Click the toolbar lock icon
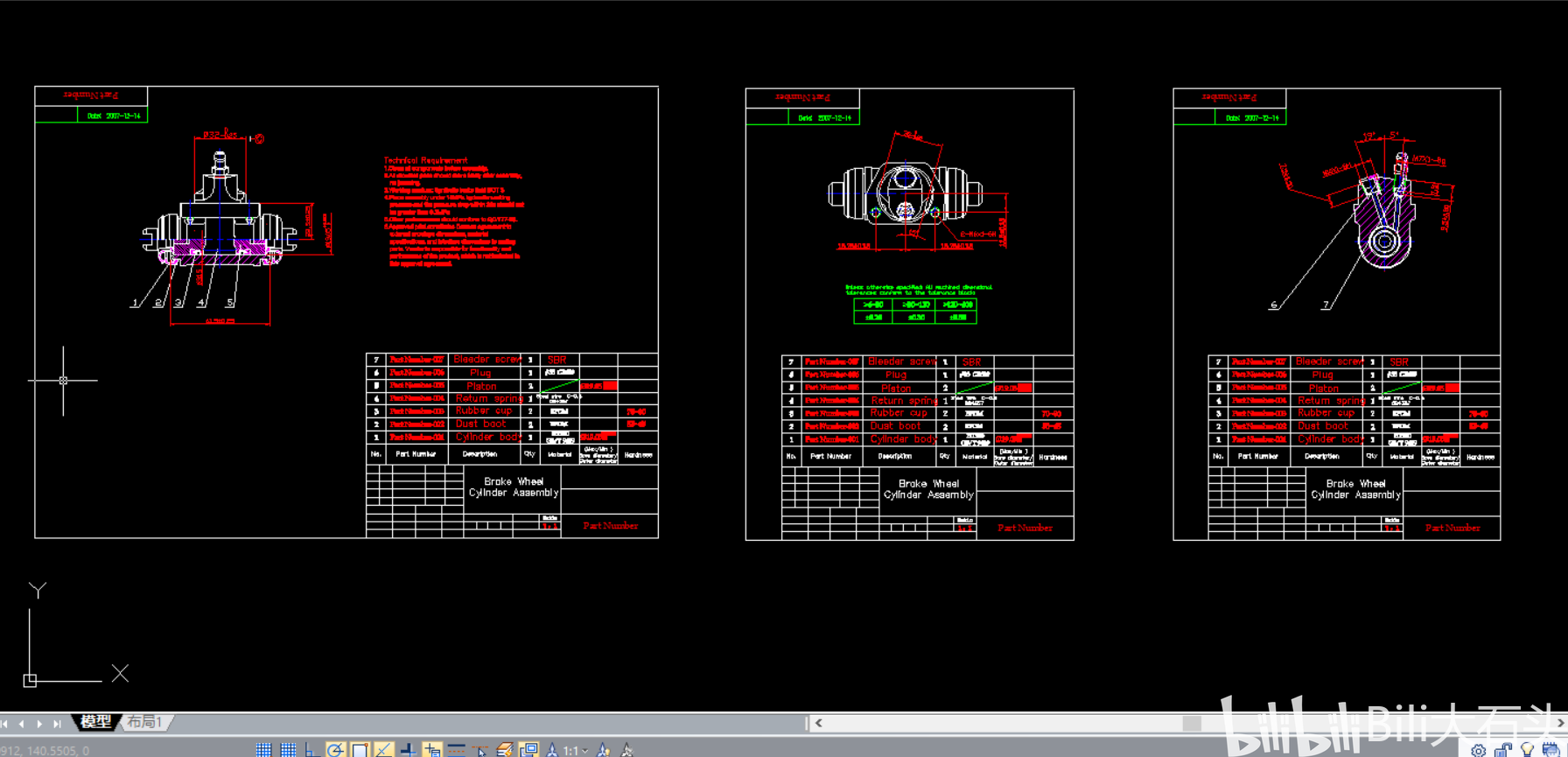This screenshot has height=757, width=1568. (x=1503, y=750)
